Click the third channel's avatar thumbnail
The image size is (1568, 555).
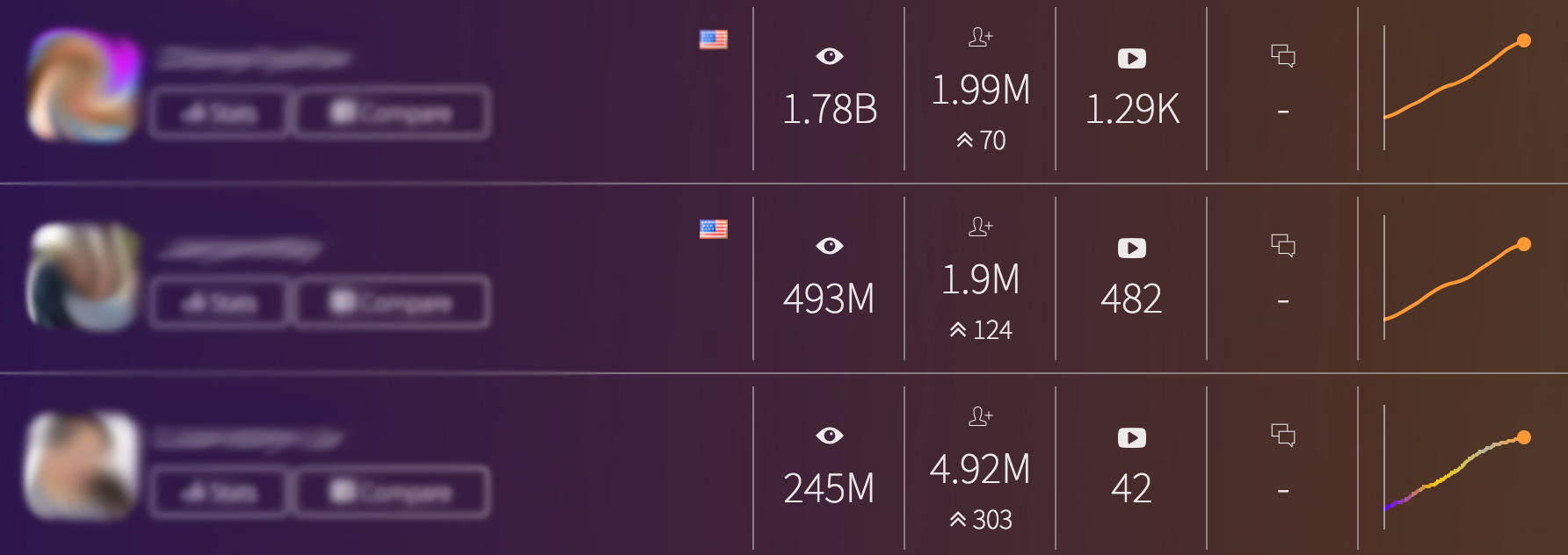pos(82,465)
